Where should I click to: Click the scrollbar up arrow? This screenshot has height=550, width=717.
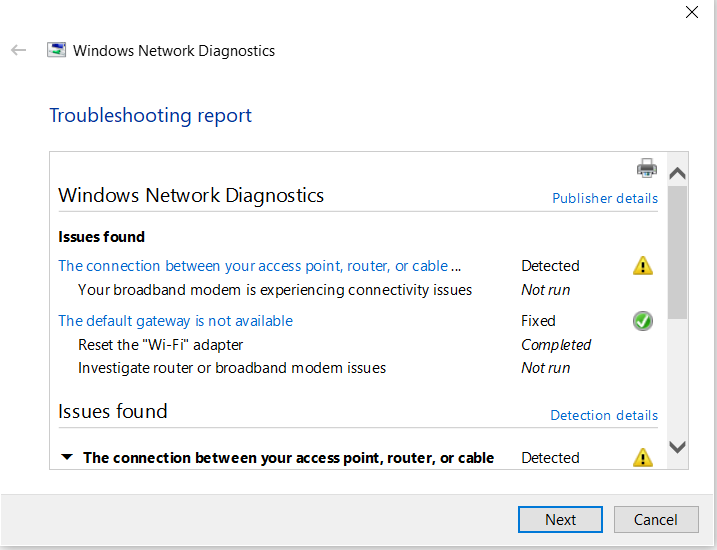coord(677,173)
